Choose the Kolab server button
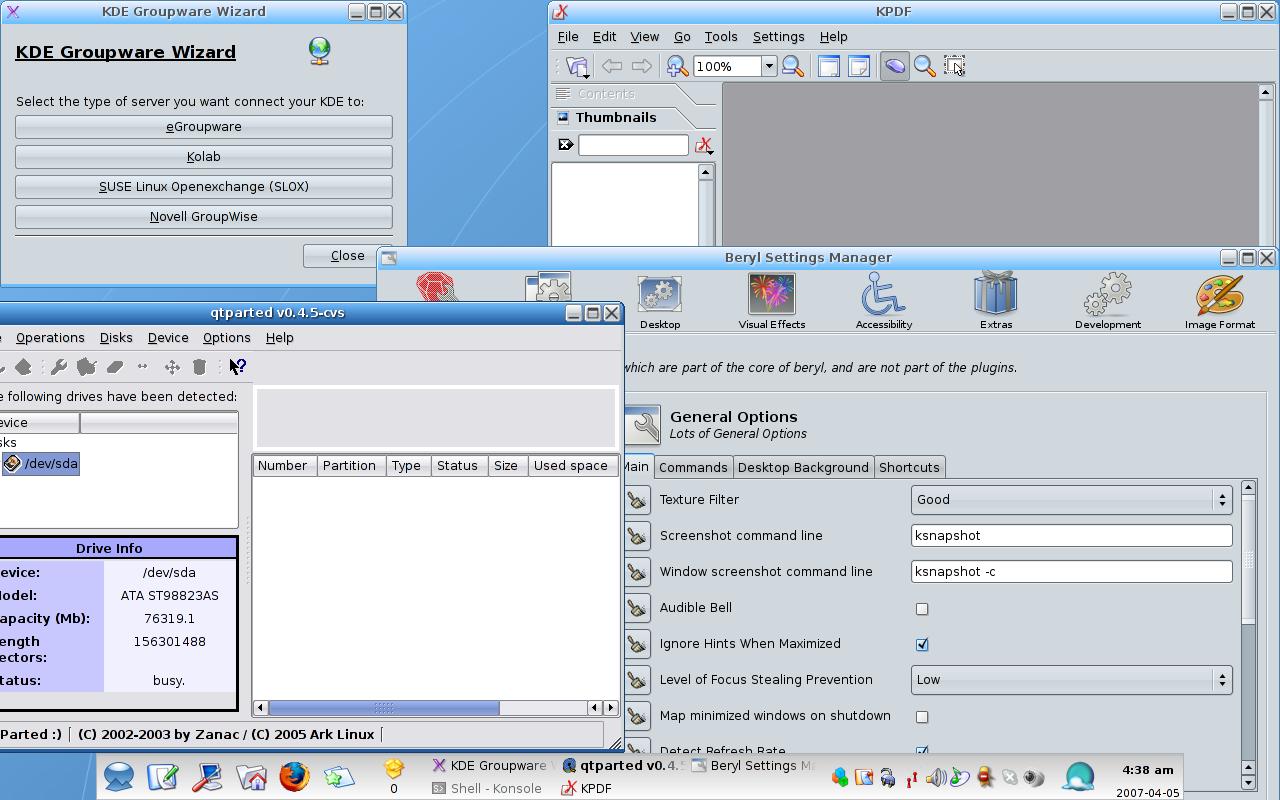This screenshot has width=1280, height=800. 204,157
